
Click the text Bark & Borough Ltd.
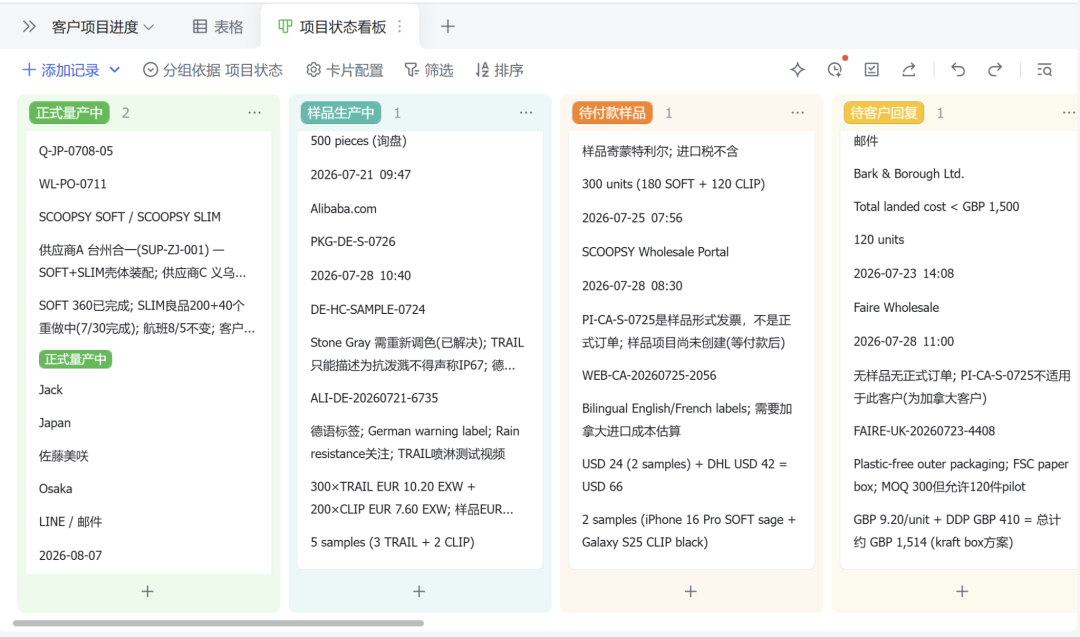point(908,174)
